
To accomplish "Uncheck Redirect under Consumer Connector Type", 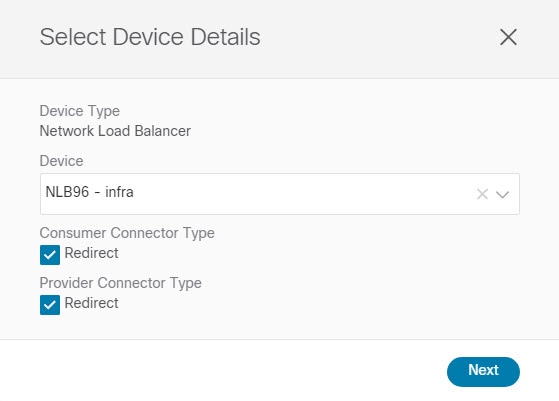I will [50, 255].
